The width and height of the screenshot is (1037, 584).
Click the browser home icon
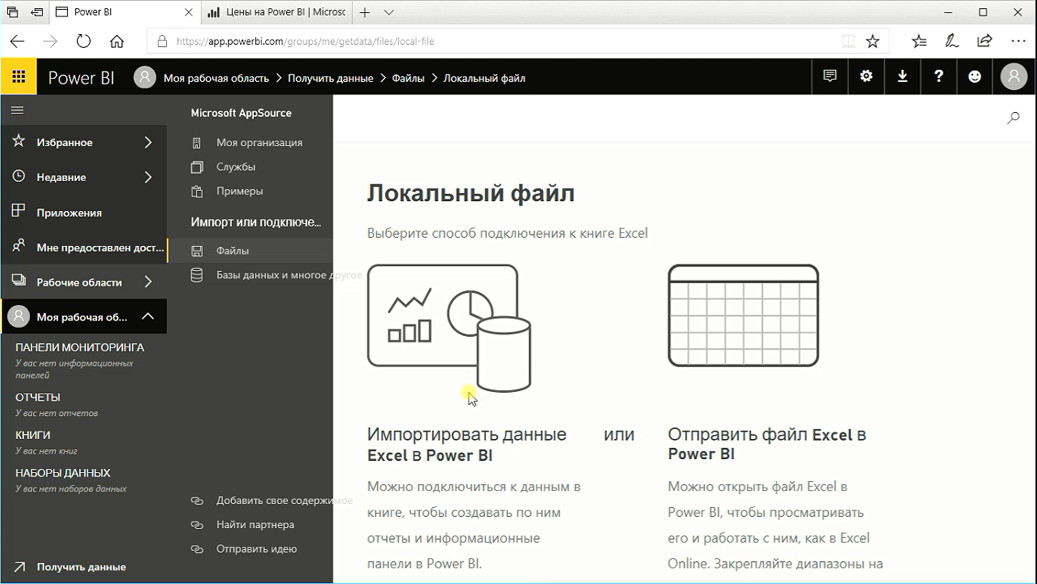click(x=117, y=41)
